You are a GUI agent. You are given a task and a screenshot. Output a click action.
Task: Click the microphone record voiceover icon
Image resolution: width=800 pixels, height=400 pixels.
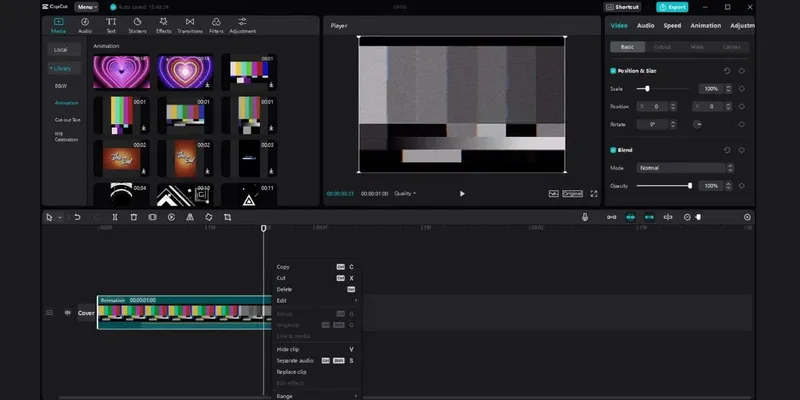point(586,217)
